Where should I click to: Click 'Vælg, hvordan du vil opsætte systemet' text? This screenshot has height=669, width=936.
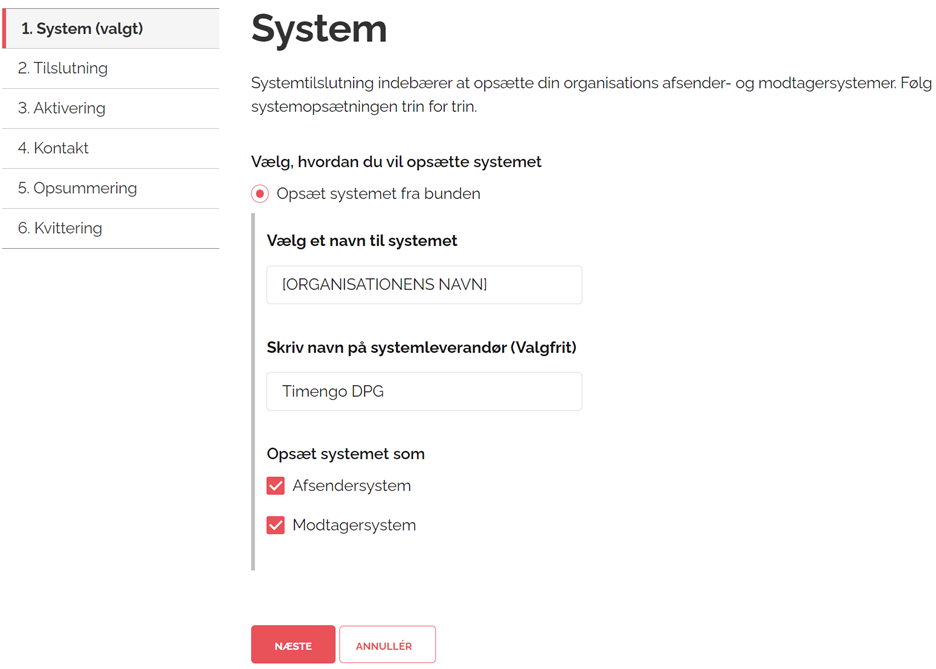pos(396,162)
